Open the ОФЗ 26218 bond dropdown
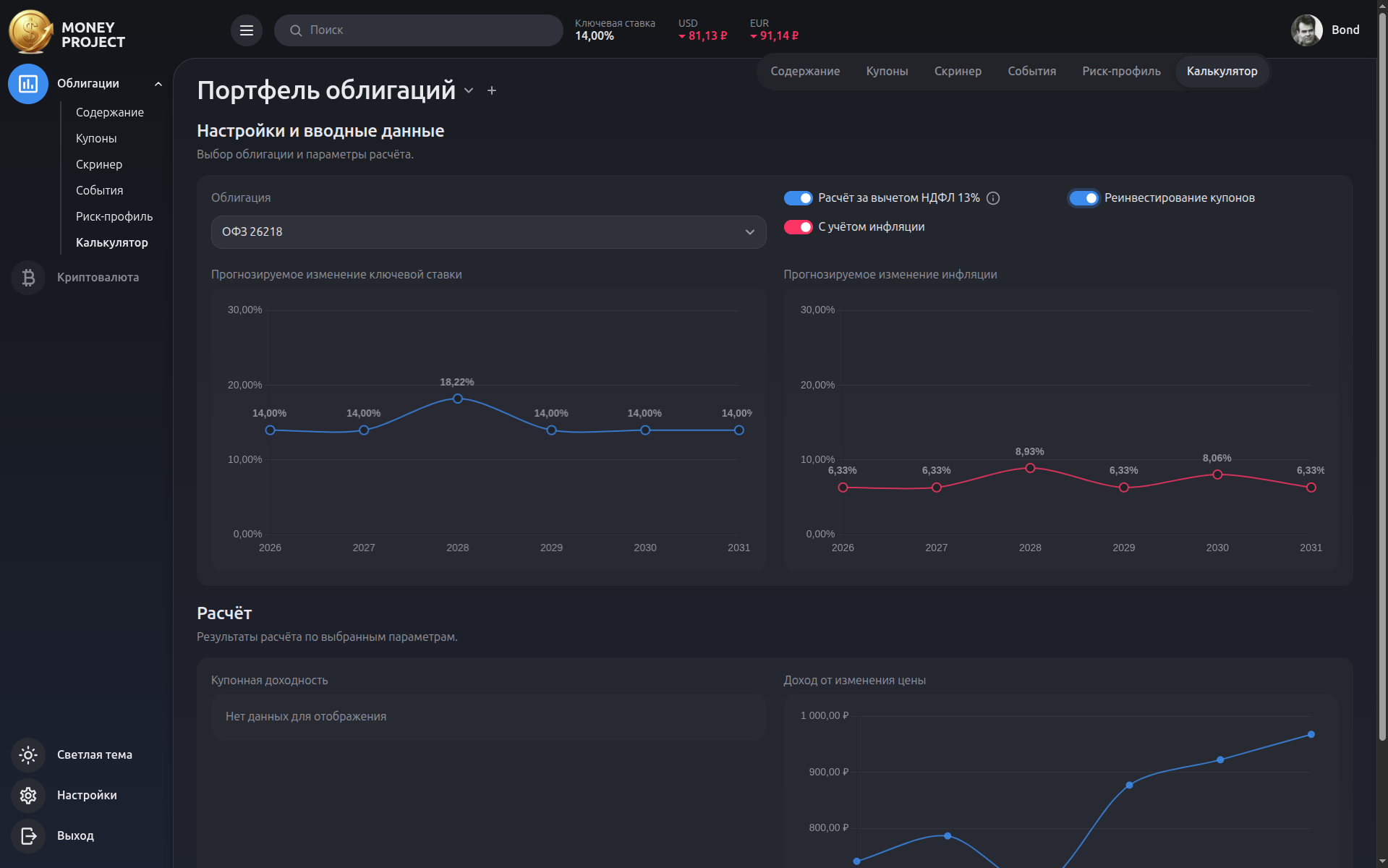Viewport: 1388px width, 868px height. 488,232
